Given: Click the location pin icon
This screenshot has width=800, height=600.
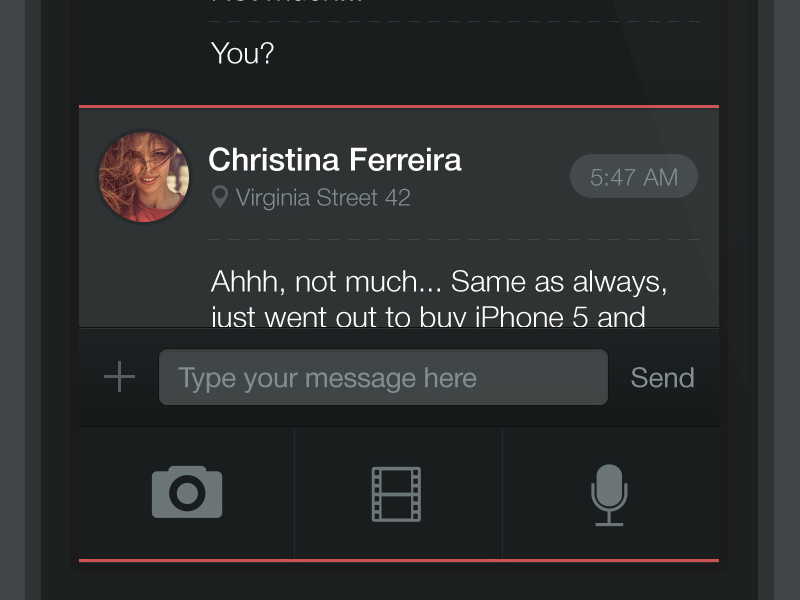Looking at the screenshot, I should click(220, 197).
